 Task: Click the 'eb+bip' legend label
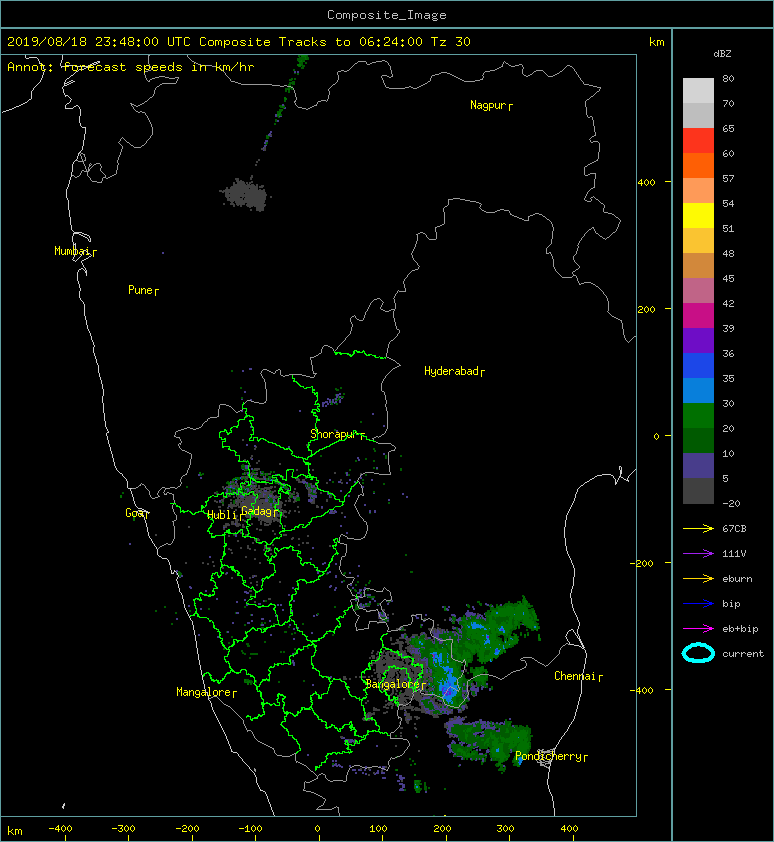(x=740, y=629)
